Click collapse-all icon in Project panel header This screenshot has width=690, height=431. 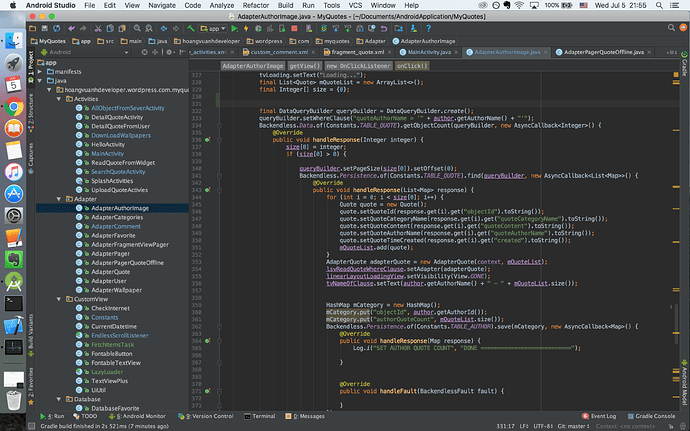155,52
